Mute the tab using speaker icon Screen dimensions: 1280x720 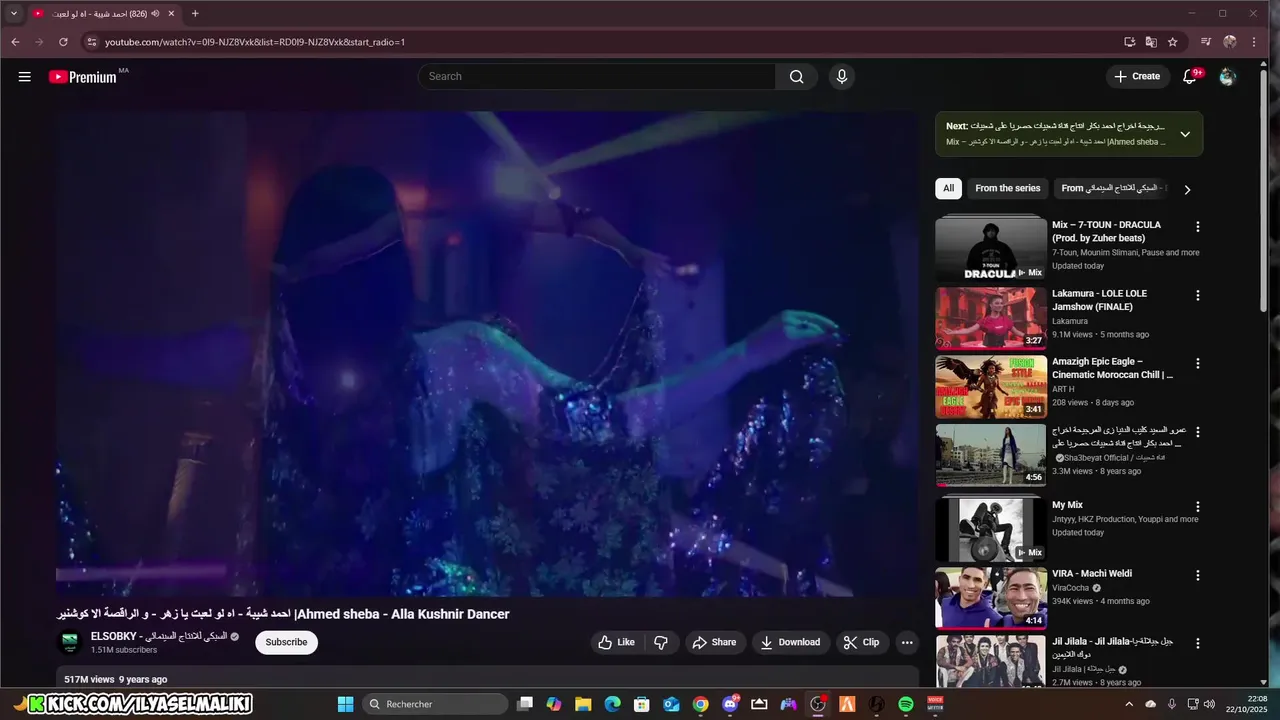click(x=155, y=14)
